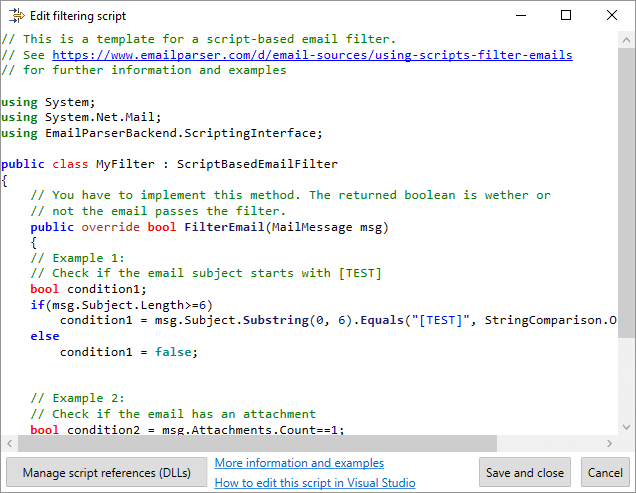Click the Cancel button
The height and width of the screenshot is (493, 636).
605,473
